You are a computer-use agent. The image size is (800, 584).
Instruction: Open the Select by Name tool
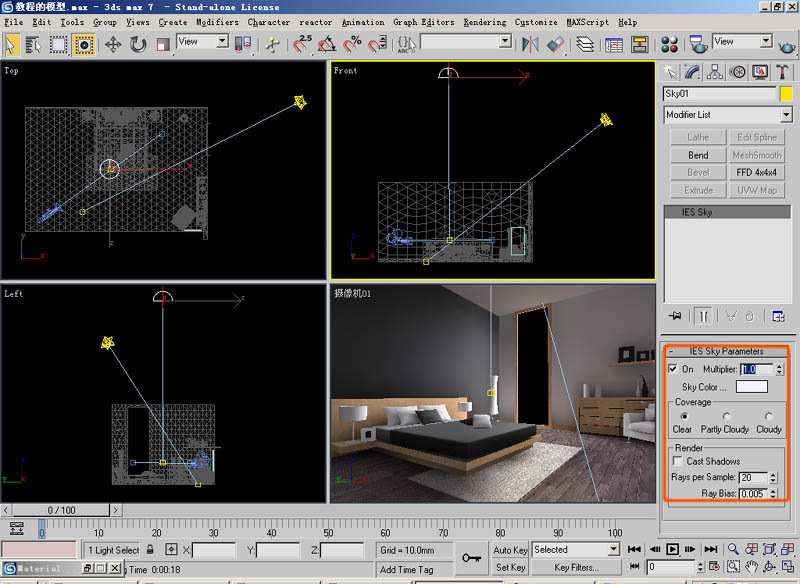34,45
